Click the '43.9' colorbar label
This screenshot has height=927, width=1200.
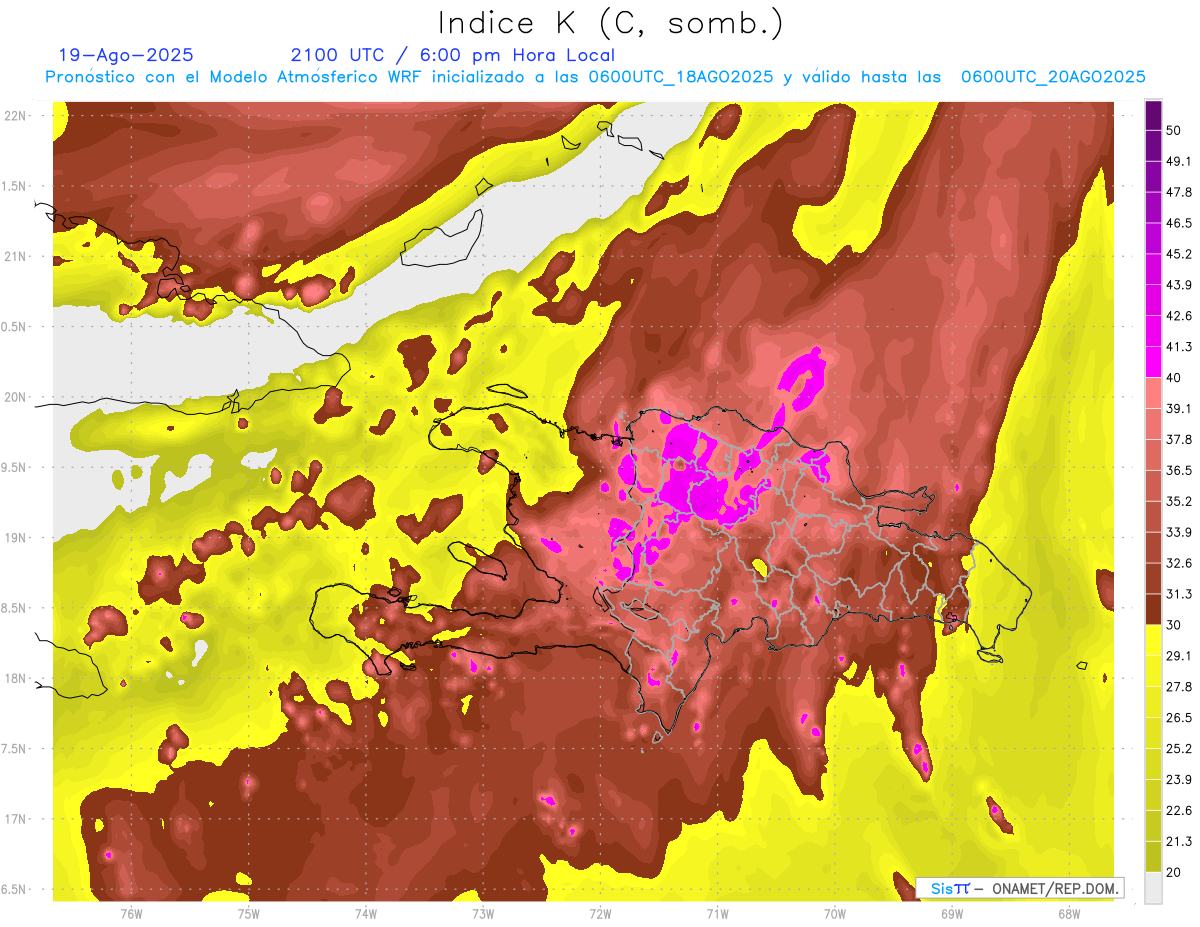tap(1178, 285)
